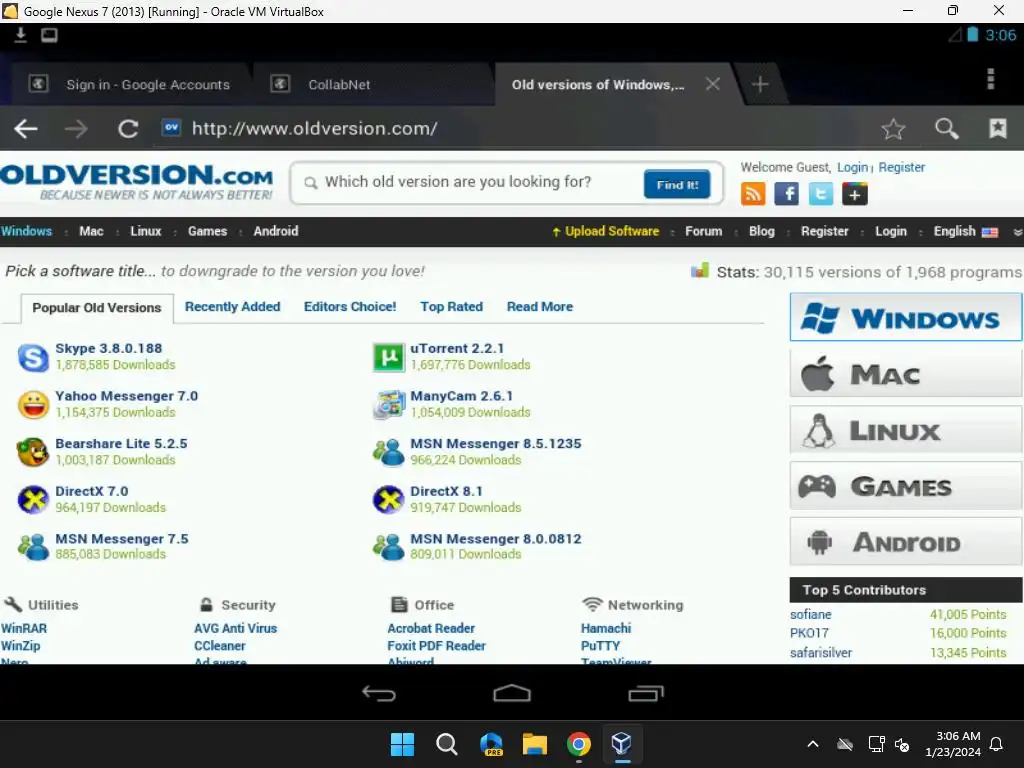
Task: Click the MSN Messenger 7.5 icon
Action: click(x=33, y=547)
